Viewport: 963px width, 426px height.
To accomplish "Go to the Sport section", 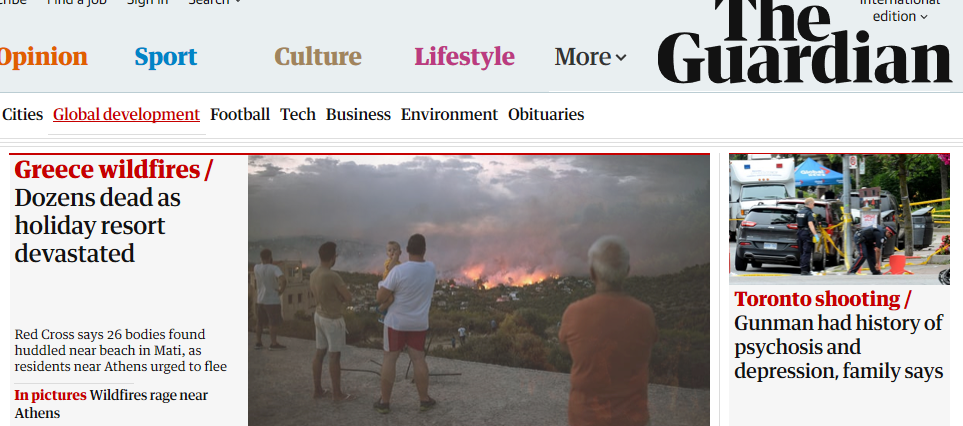I will point(166,57).
